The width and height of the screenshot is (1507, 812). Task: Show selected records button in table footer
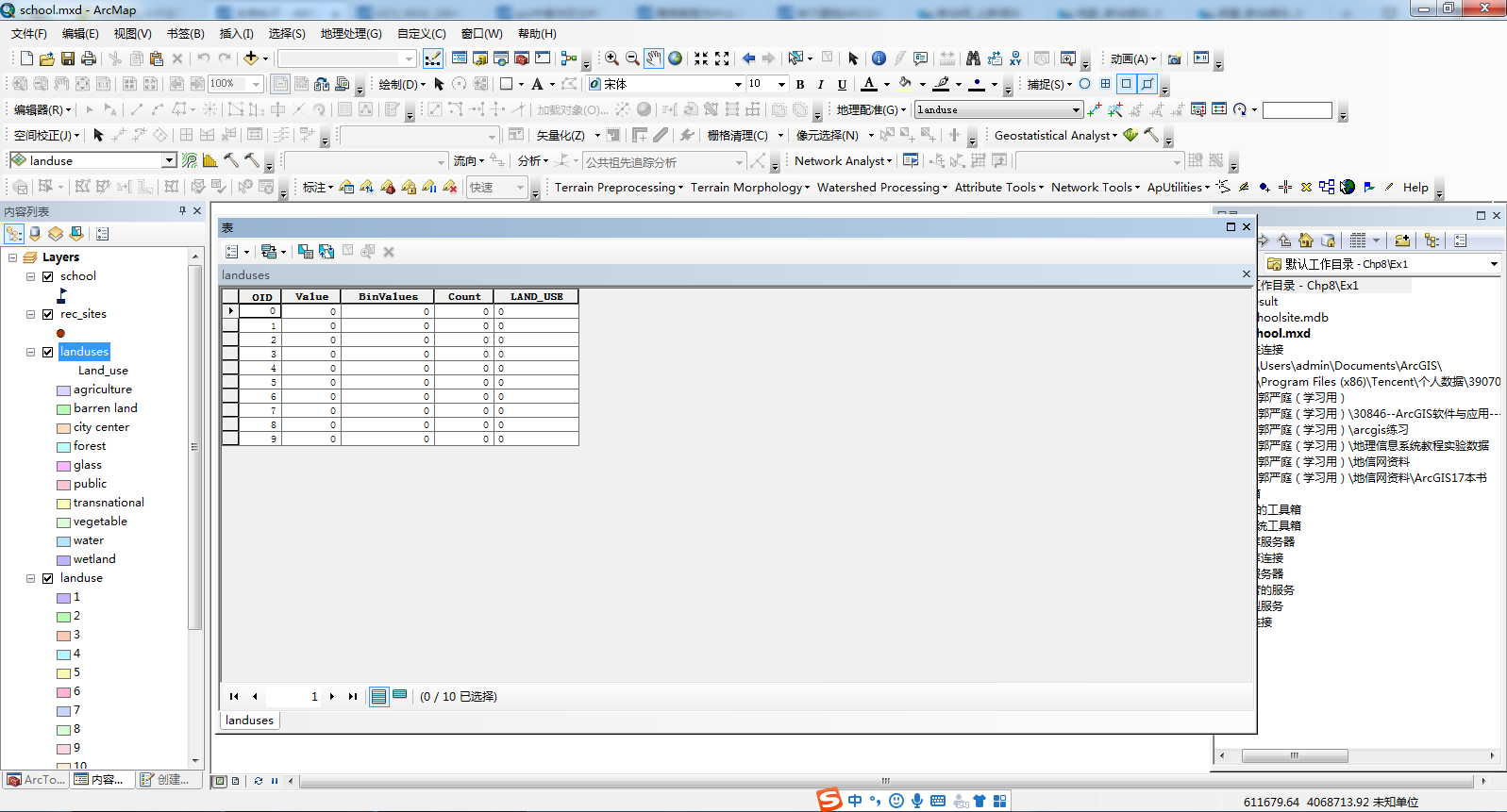point(400,697)
